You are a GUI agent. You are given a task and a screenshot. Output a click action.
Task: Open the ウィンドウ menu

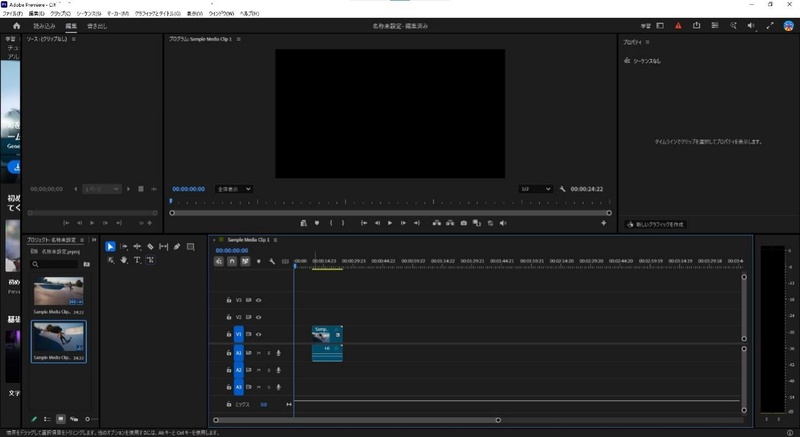(221, 14)
